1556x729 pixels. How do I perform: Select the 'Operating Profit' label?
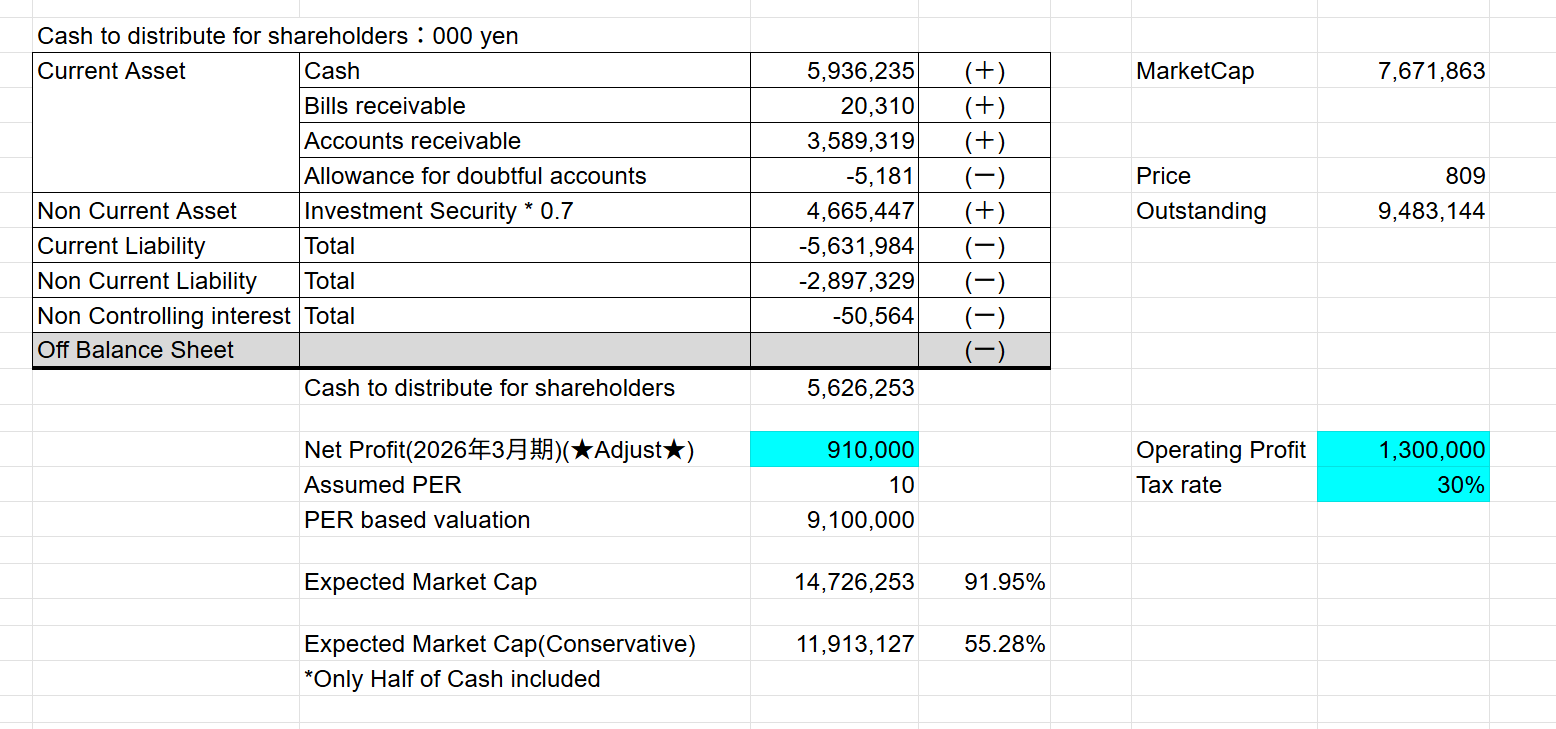(x=1221, y=451)
